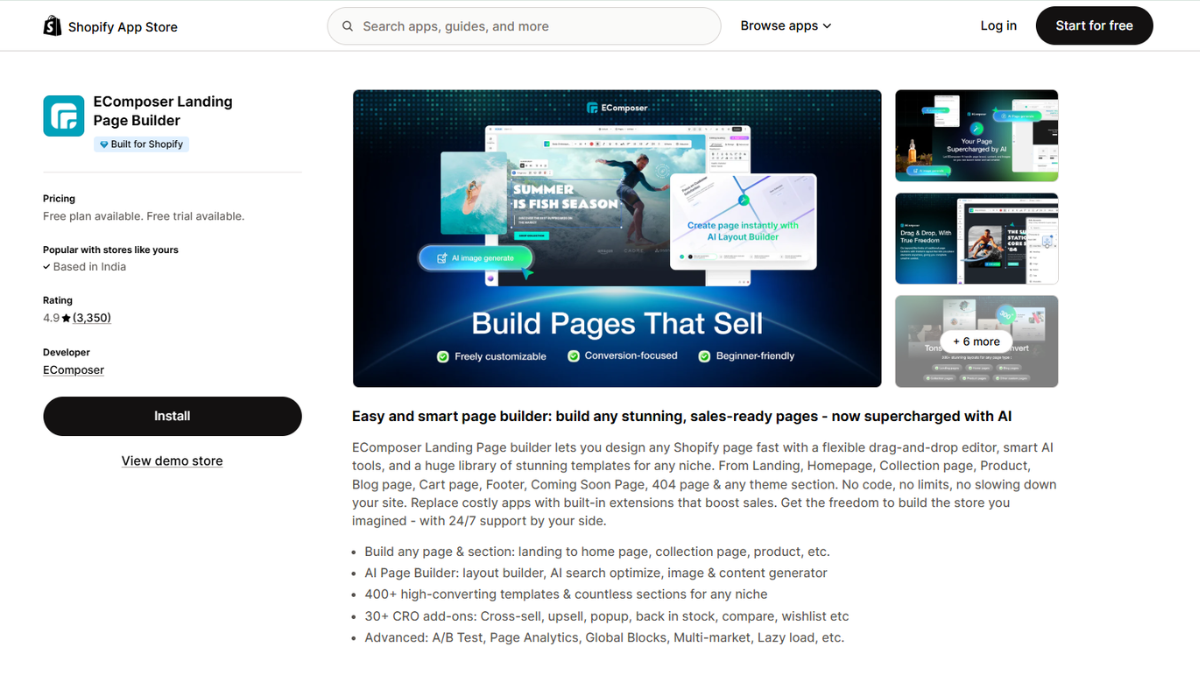Click the description paragraph starting EComposer Landing Page builder
Image resolution: width=1200 pixels, height=675 pixels.
(x=704, y=484)
